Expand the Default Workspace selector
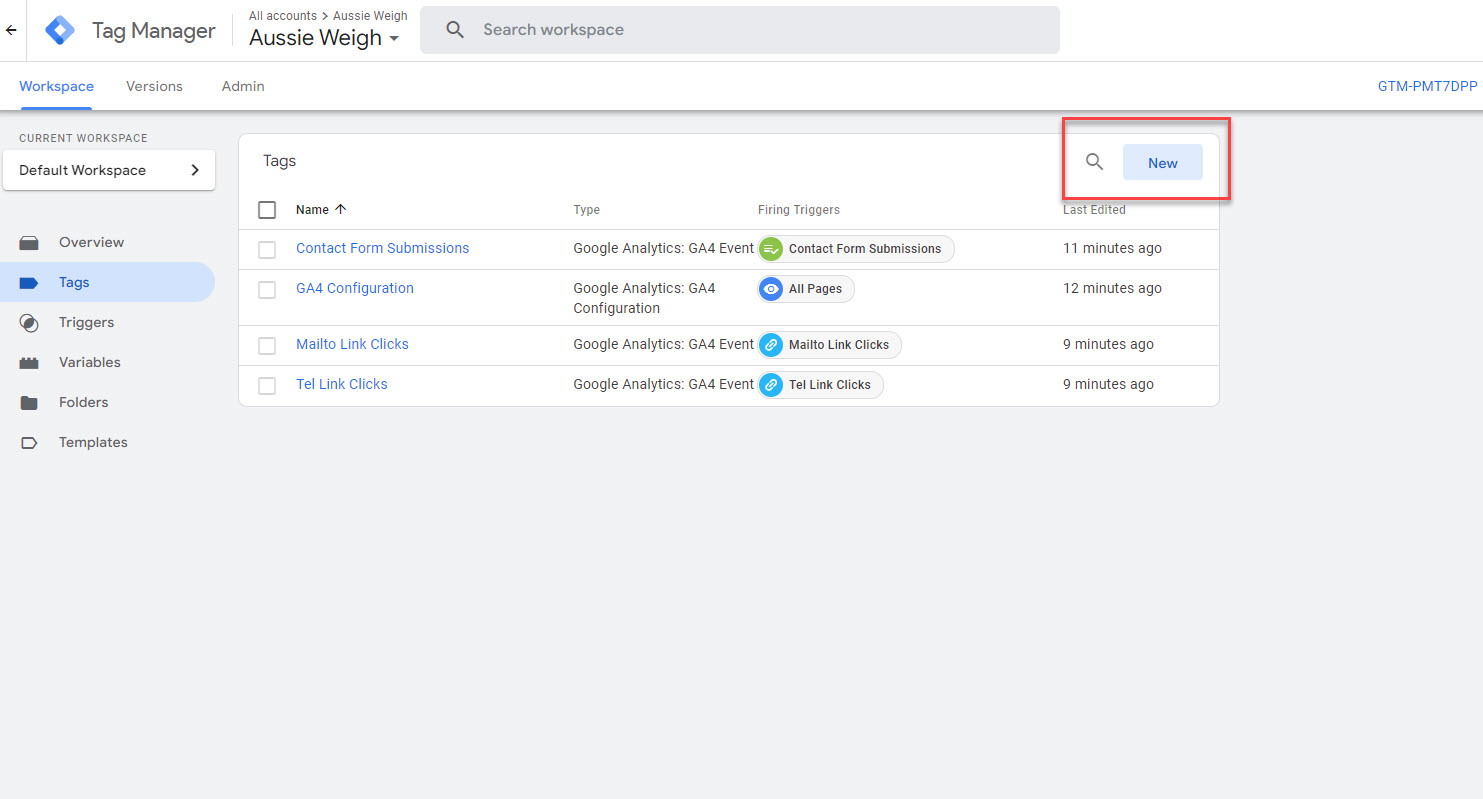 109,170
